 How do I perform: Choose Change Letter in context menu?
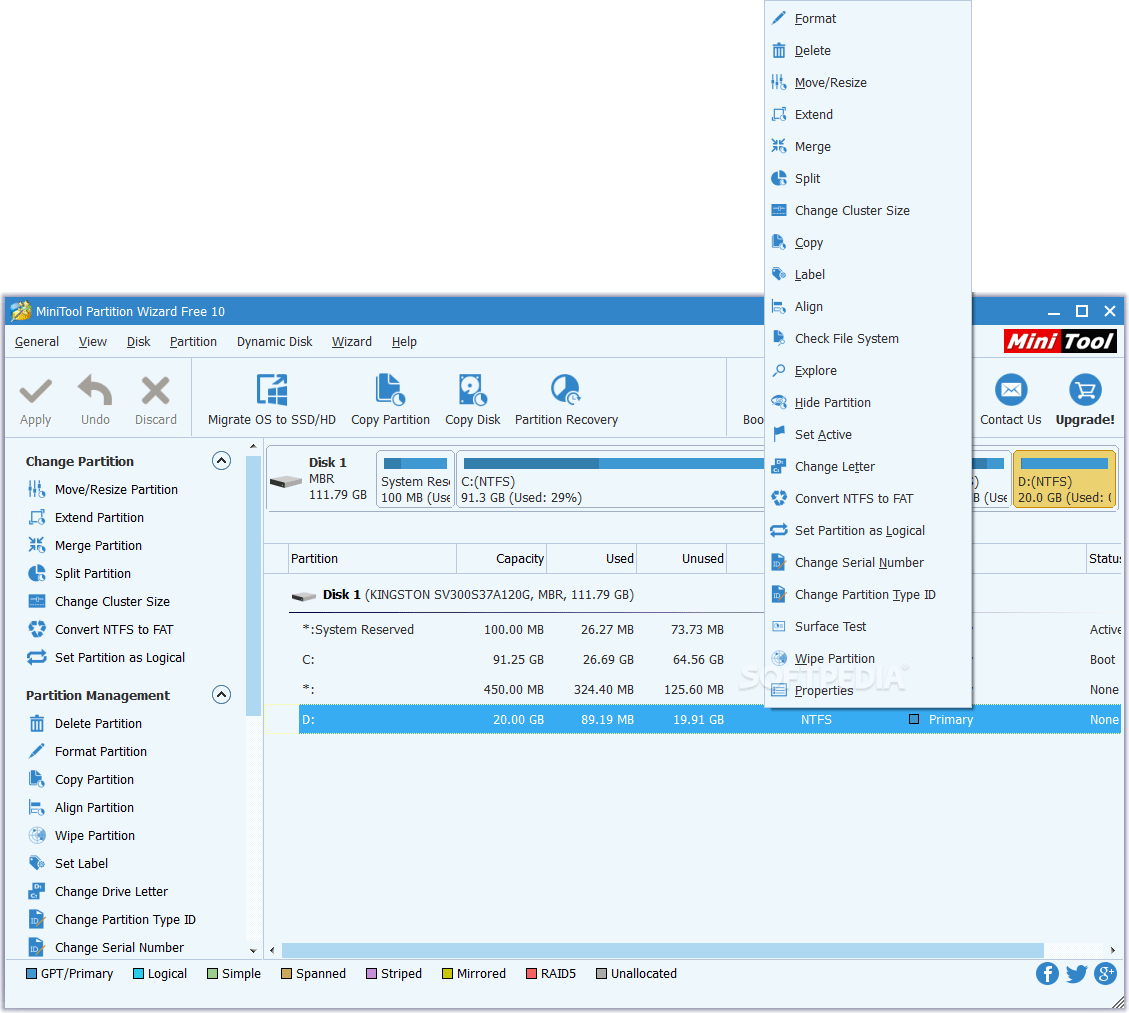[x=868, y=467]
